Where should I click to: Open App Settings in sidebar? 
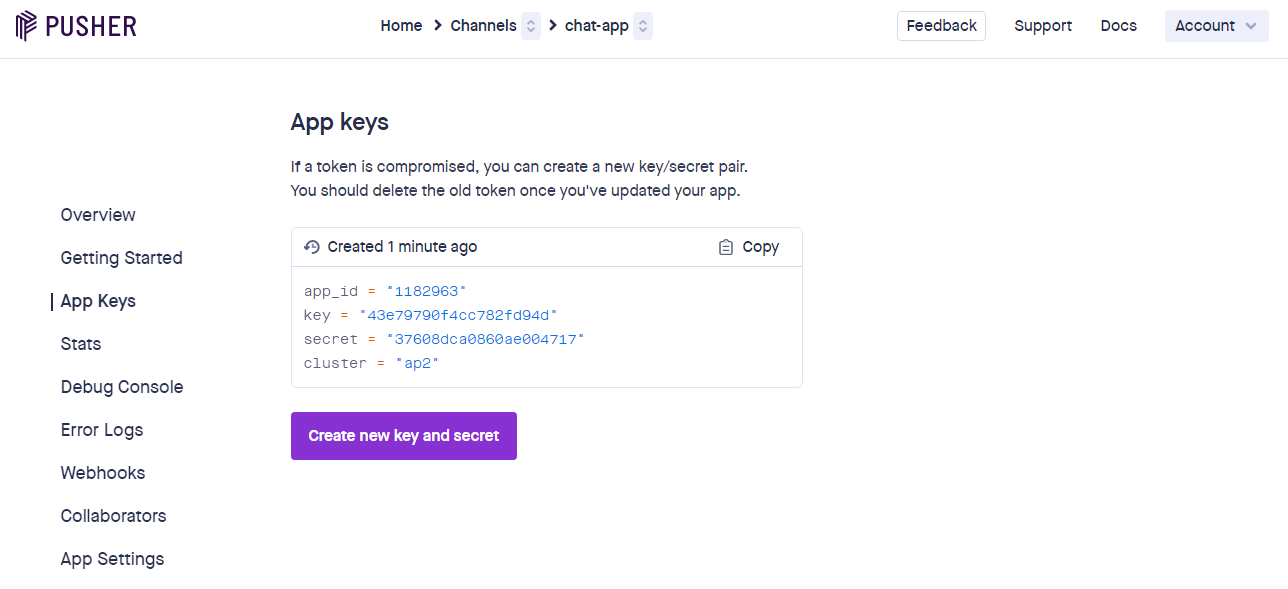[112, 559]
